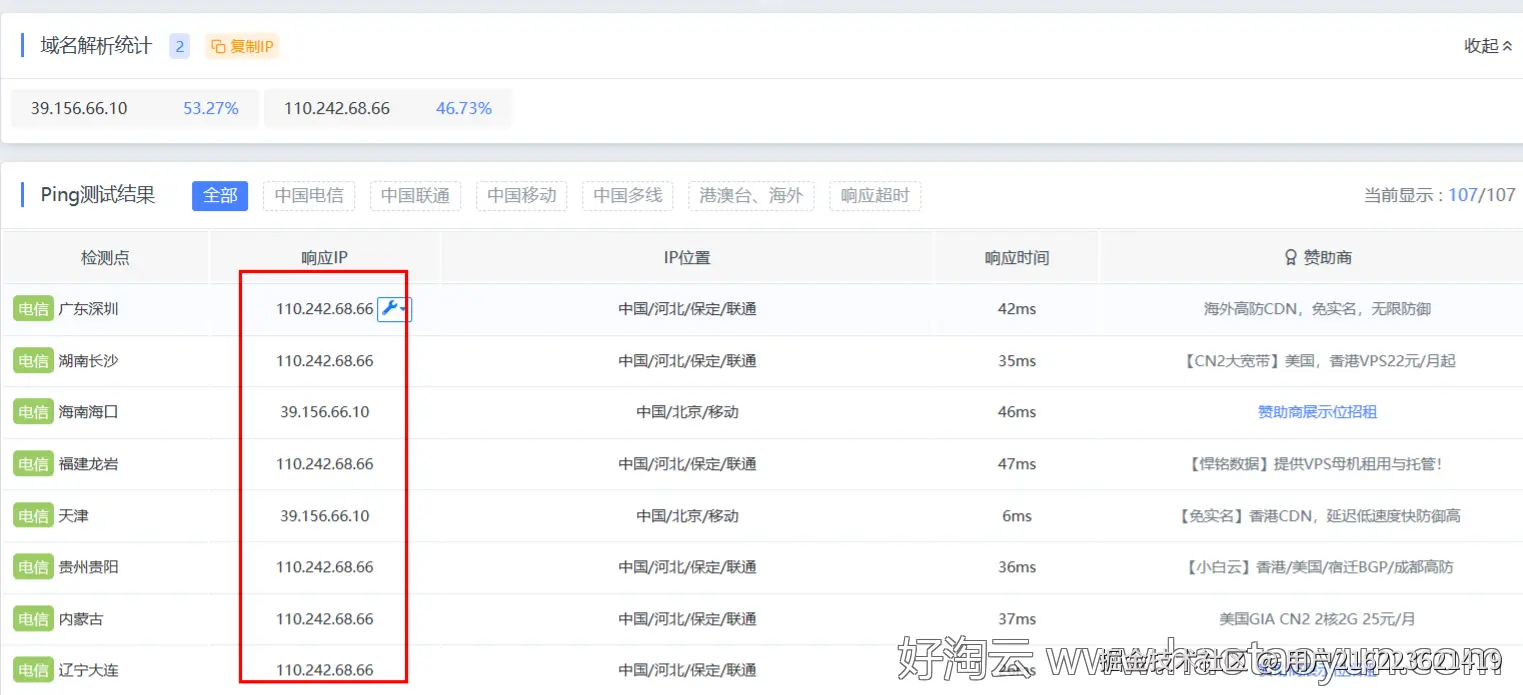Click the 赞助商 column header icon
The image size is (1523, 695).
tap(1291, 257)
